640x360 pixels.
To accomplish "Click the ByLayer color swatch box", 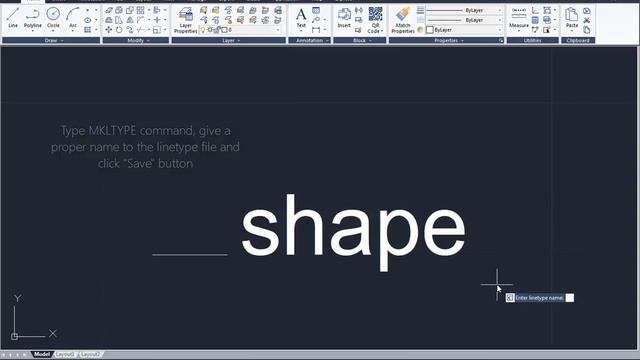I will [x=430, y=30].
